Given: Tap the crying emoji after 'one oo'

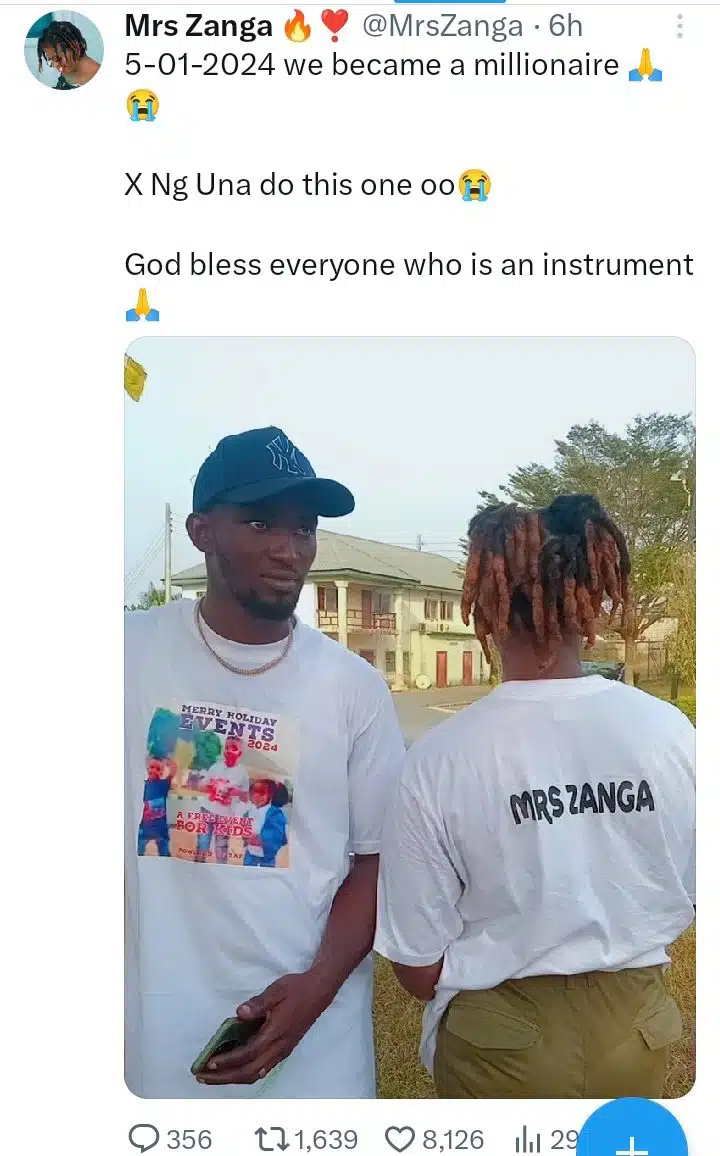Looking at the screenshot, I should pyautogui.click(x=475, y=185).
